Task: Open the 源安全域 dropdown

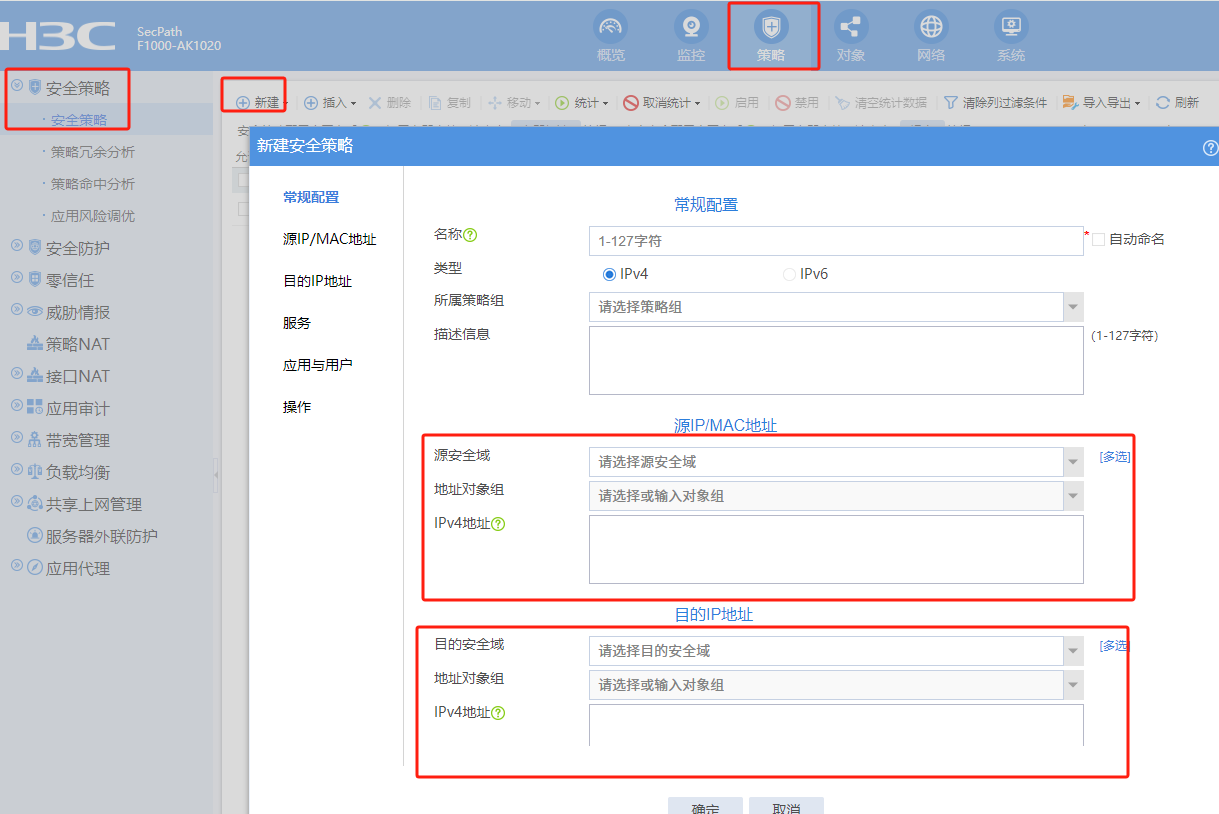Action: [x=1073, y=462]
